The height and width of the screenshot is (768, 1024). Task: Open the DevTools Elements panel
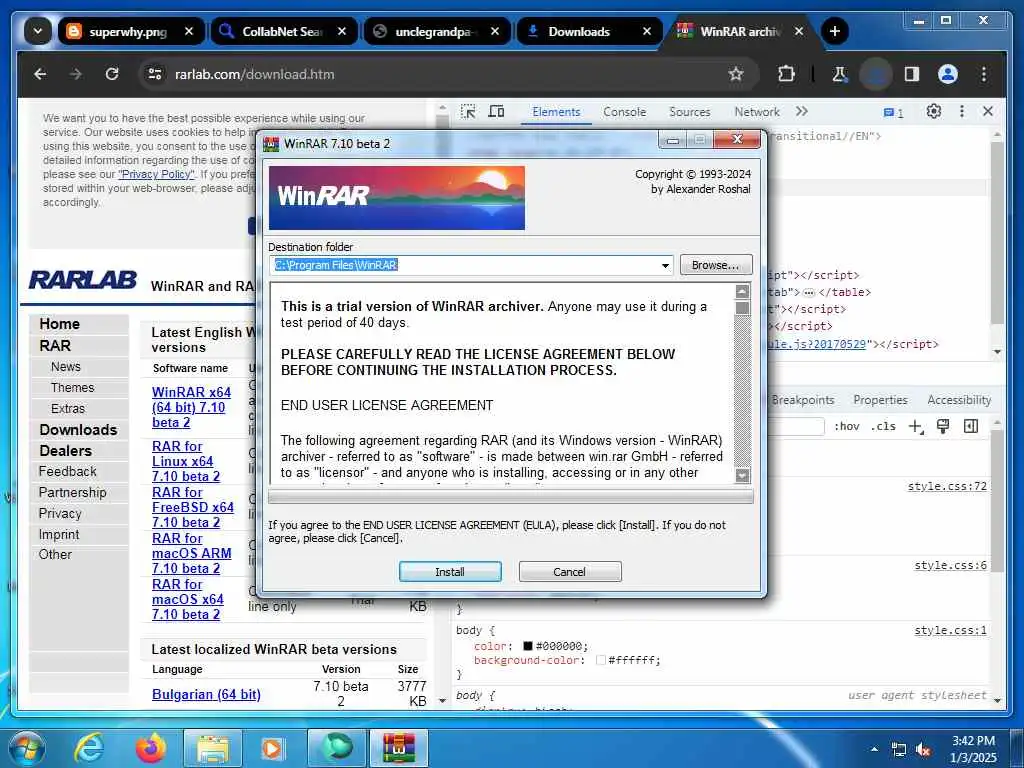pyautogui.click(x=556, y=112)
